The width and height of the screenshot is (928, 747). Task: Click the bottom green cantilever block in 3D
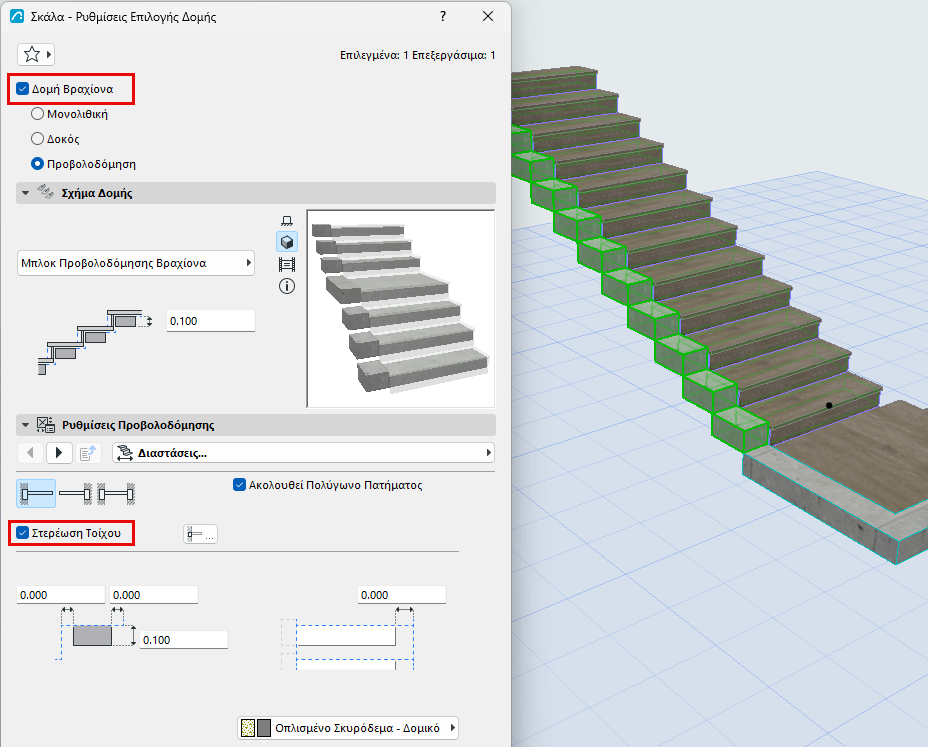(740, 430)
